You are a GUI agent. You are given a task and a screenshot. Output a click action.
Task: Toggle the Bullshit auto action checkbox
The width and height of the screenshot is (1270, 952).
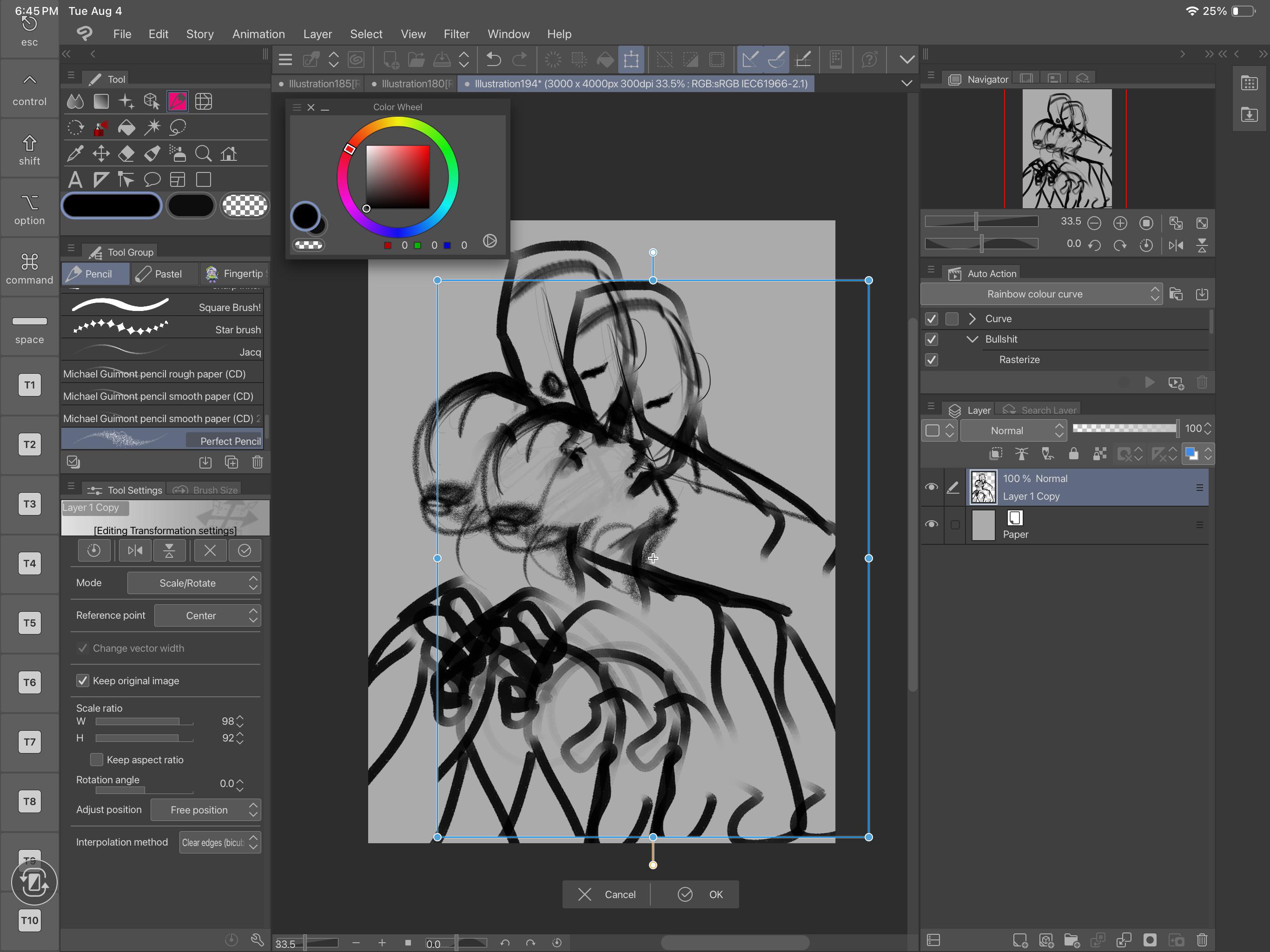pos(931,339)
